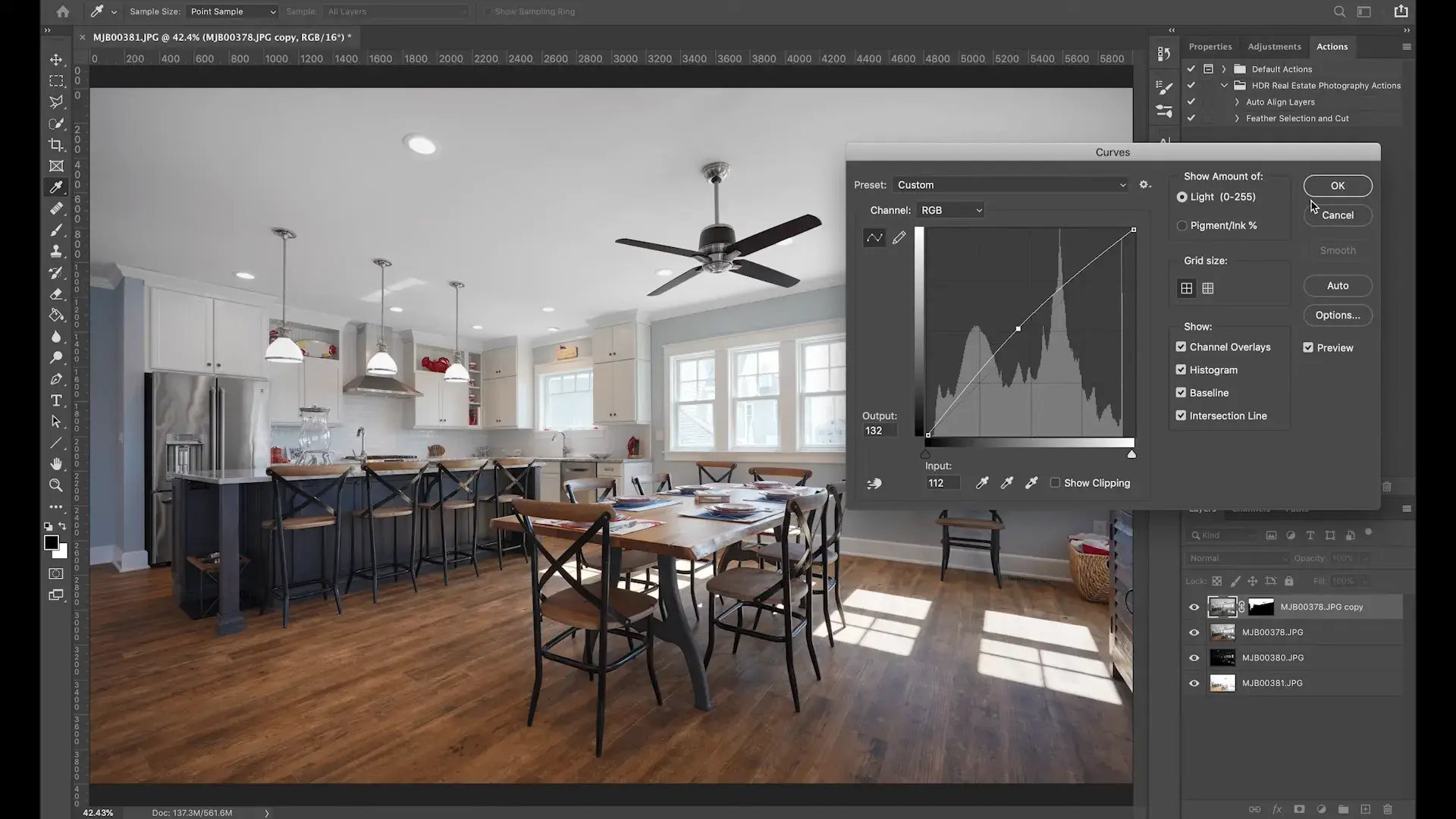Viewport: 1456px width, 819px height.
Task: Select Pigment/Ink % radio button
Action: click(1181, 226)
